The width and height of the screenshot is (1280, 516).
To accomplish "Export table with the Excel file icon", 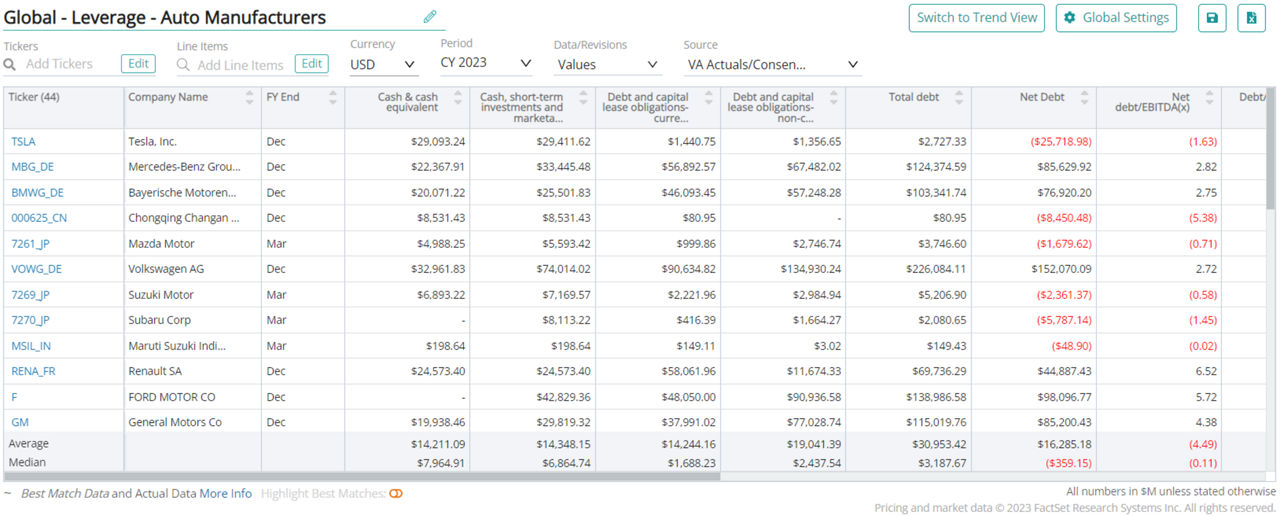I will [1252, 18].
